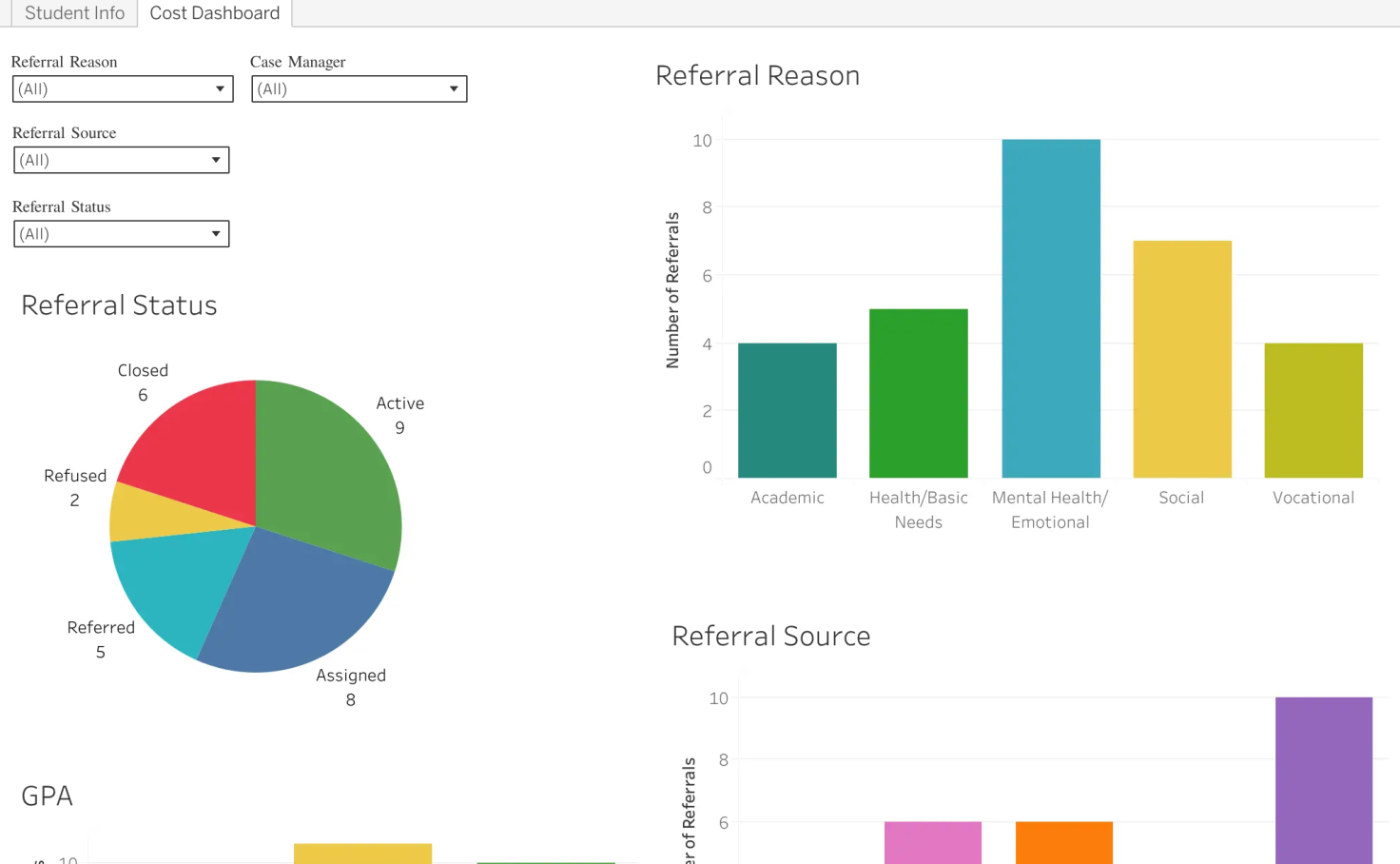Click the Referral Status chart title
Screen dimensions: 1400x864
point(119,305)
